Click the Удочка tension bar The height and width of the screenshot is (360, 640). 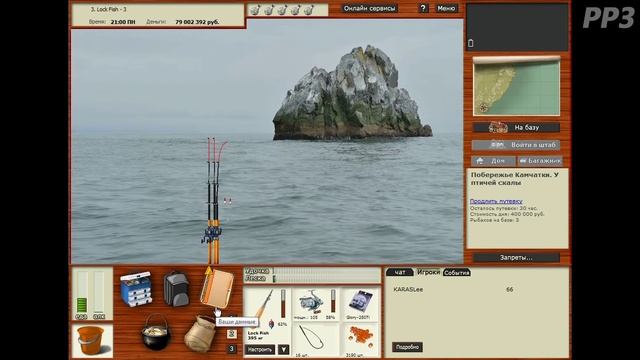[x=326, y=271]
